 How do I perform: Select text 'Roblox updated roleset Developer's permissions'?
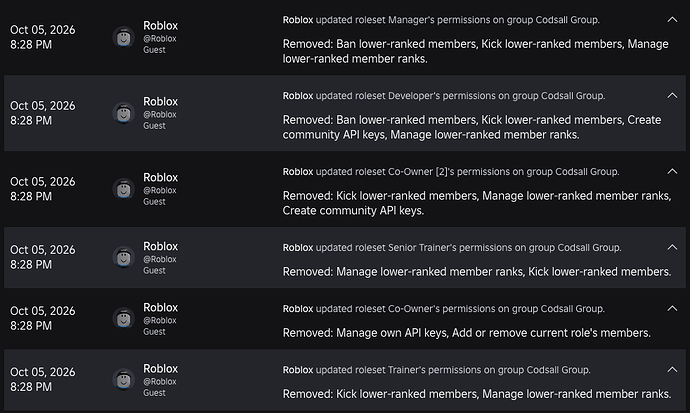[389, 95]
